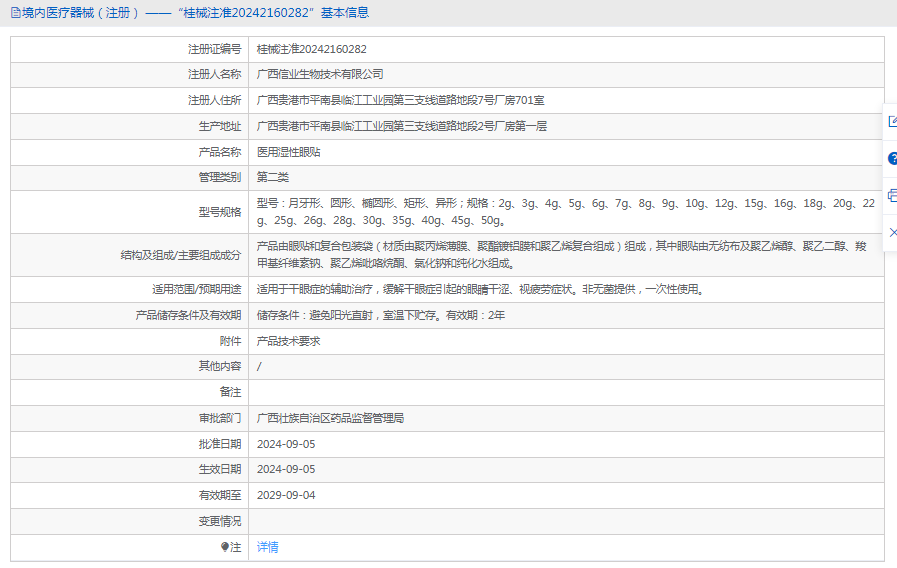The height and width of the screenshot is (568, 897).
Task: Click the edit/feedback icon in side toolbar
Action: pos(892,122)
